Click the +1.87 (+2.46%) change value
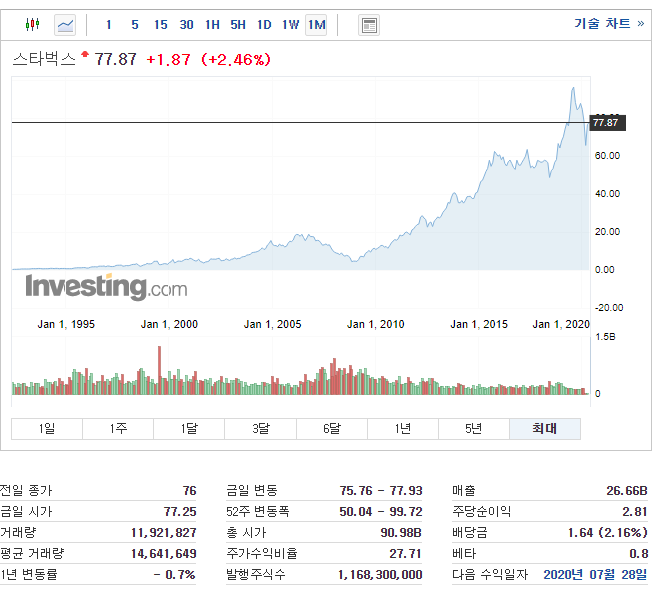Viewport: 655px width, 595px height. (x=208, y=59)
